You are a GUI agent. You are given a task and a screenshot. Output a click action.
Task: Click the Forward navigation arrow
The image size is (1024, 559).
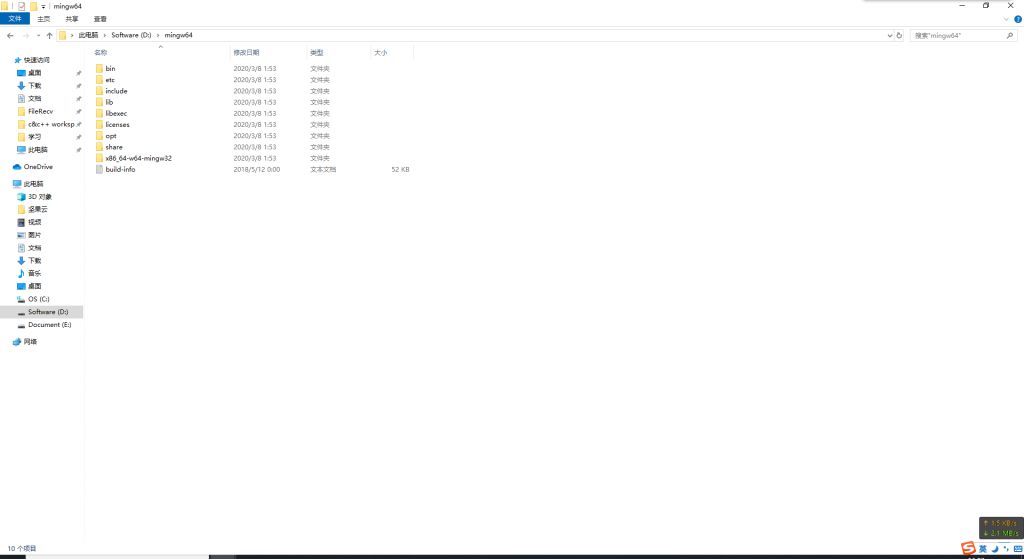tap(25, 35)
